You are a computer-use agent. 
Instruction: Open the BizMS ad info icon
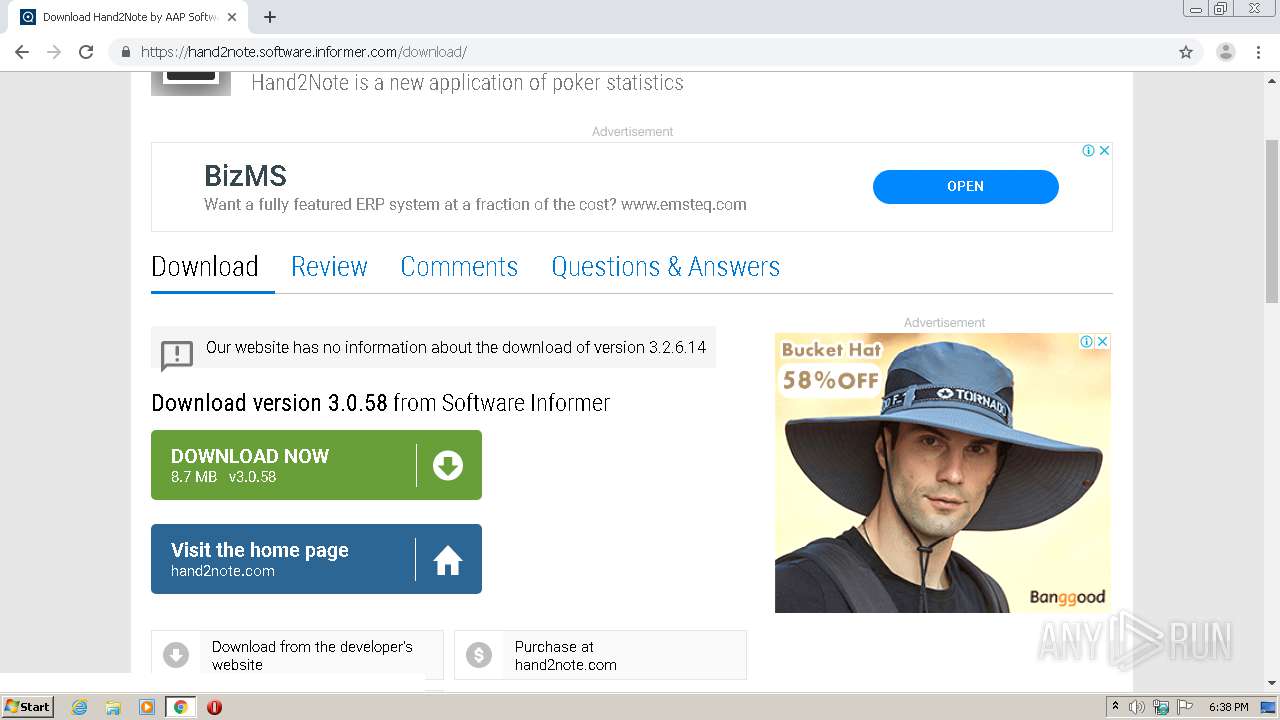point(1088,150)
